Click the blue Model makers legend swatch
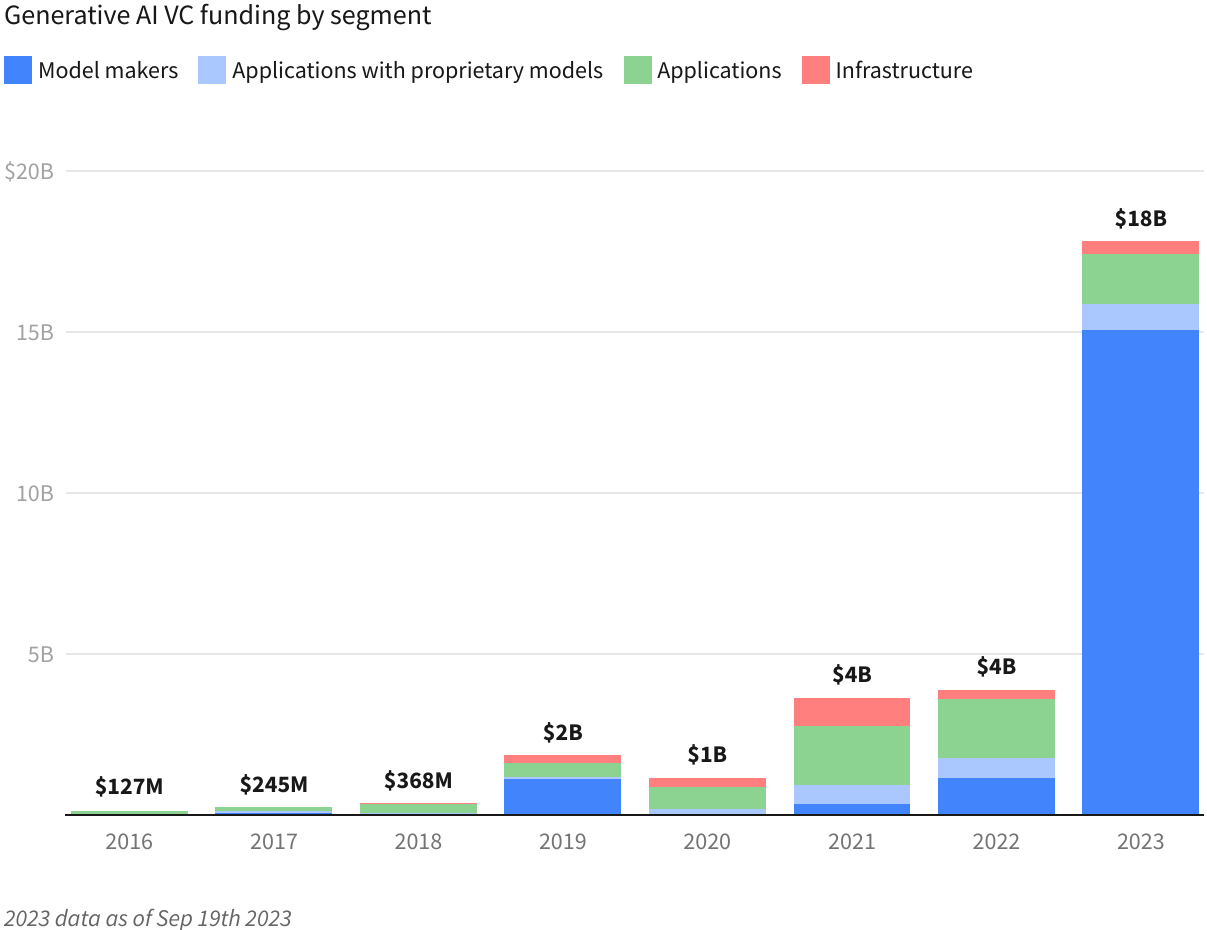Screen dimensions: 1207x930 tap(18, 70)
